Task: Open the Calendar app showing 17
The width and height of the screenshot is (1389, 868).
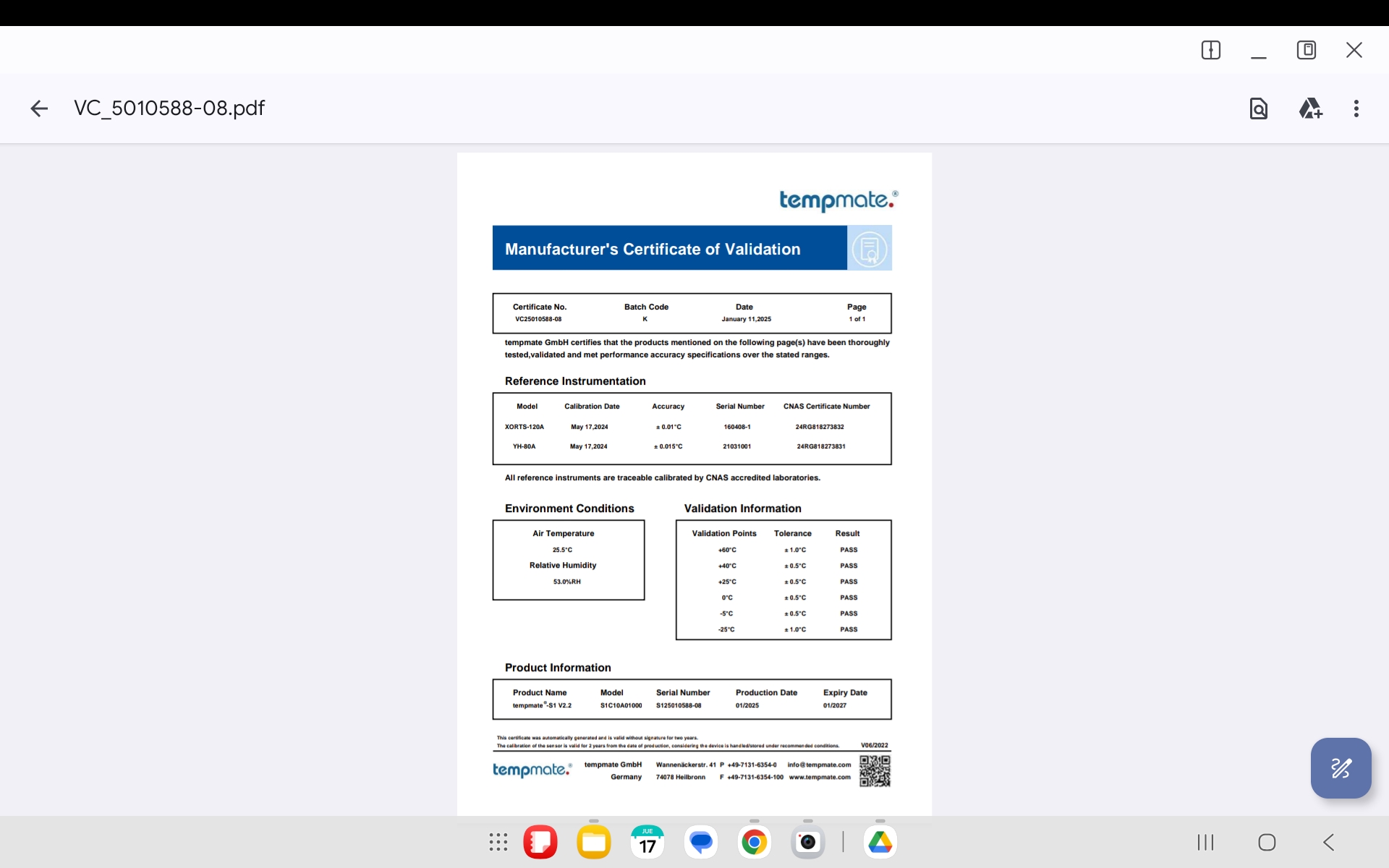Action: 647,842
